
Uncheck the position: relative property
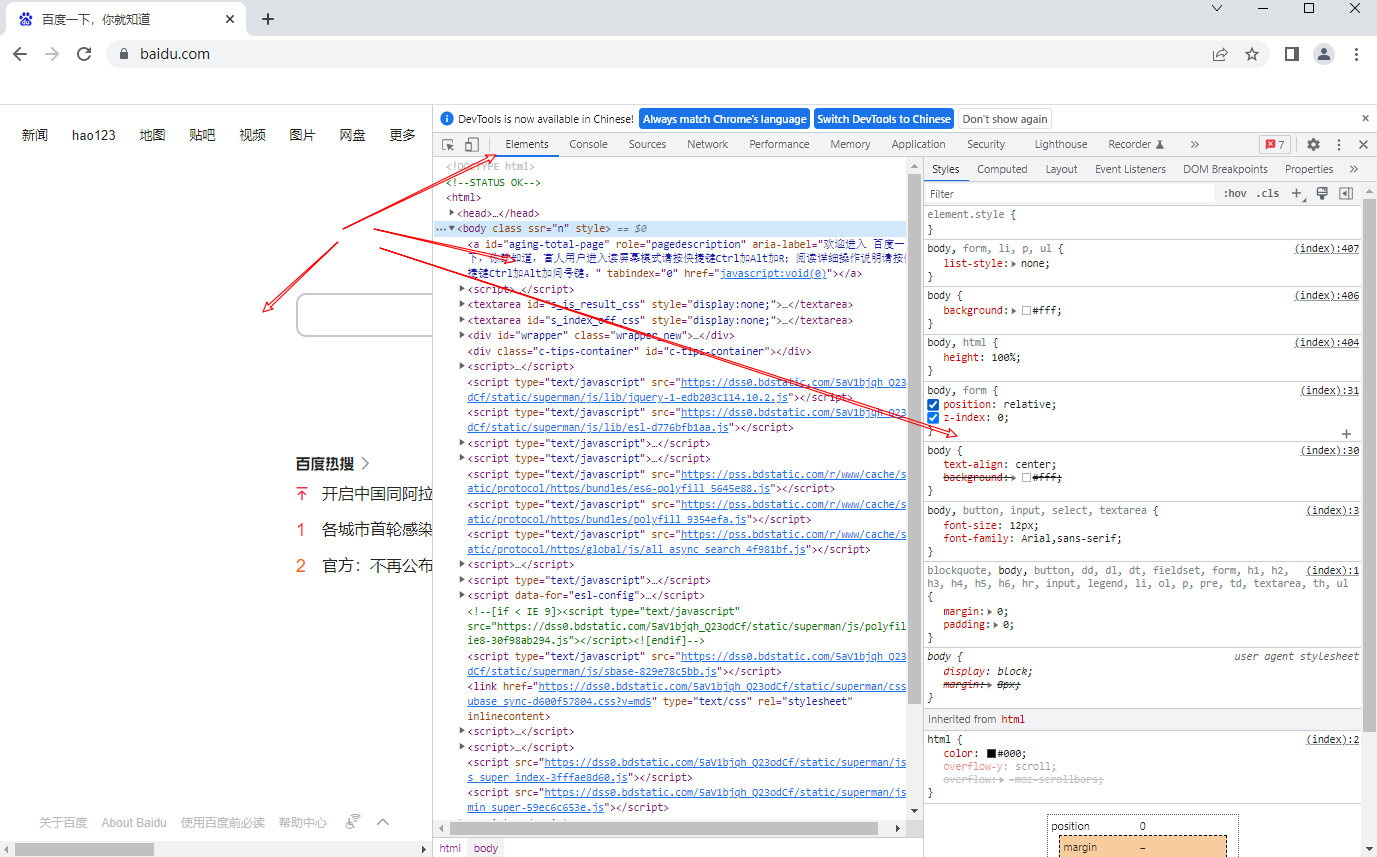[x=933, y=404]
